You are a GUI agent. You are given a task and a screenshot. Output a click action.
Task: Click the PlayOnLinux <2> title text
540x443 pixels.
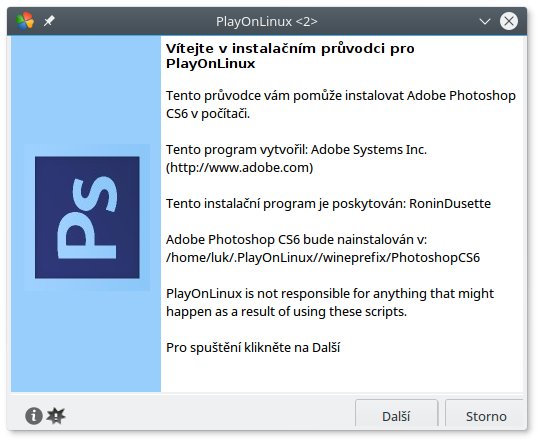tap(267, 21)
